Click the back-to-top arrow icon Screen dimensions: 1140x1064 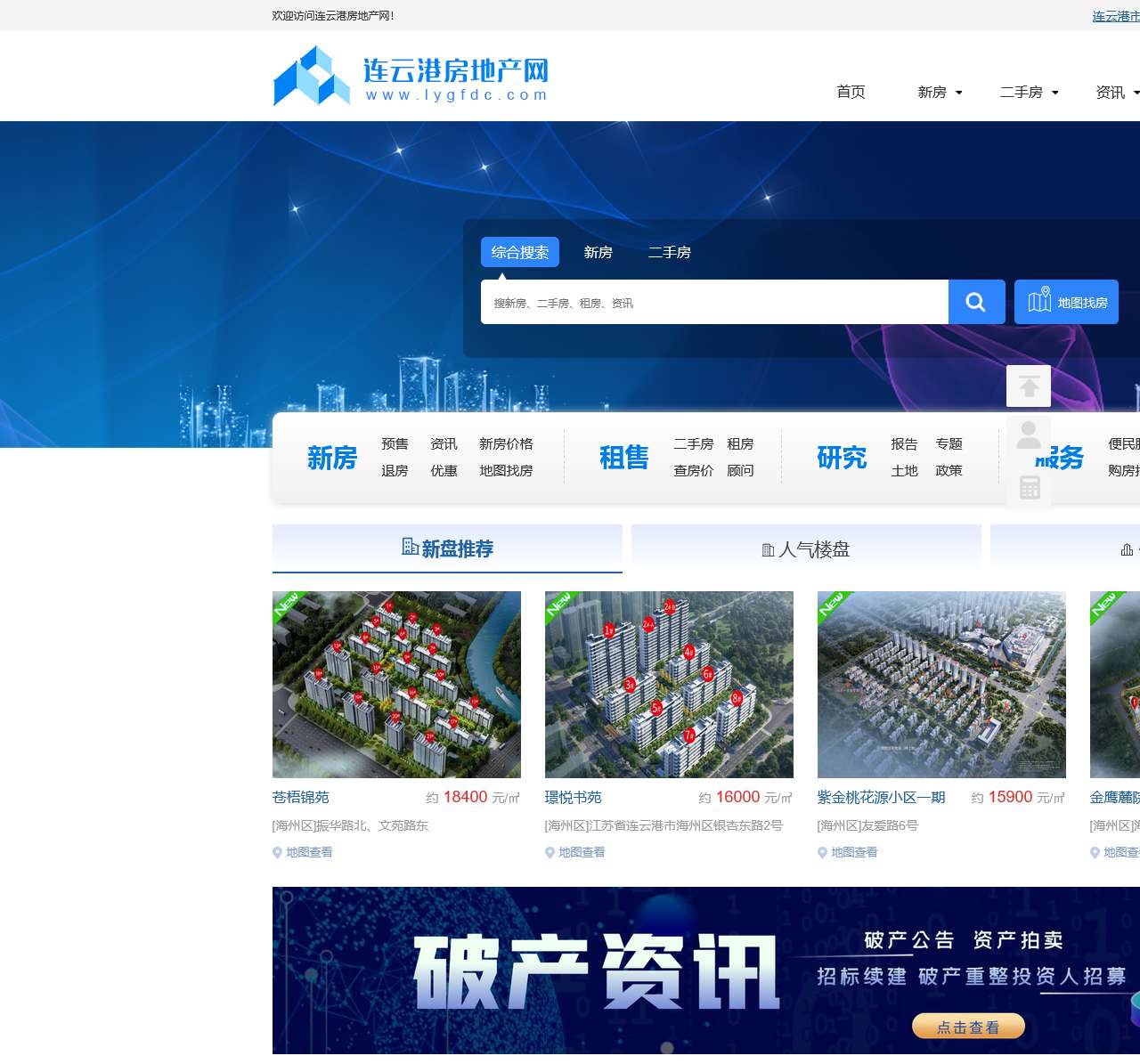click(x=1029, y=386)
